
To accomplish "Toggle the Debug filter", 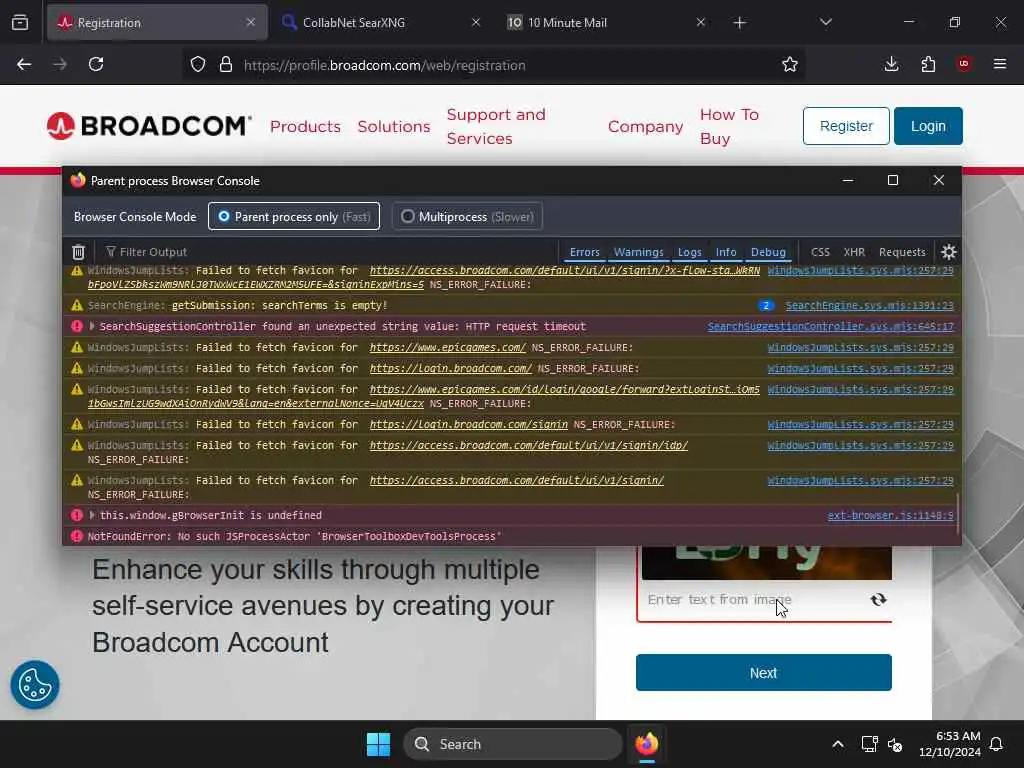I will (768, 252).
